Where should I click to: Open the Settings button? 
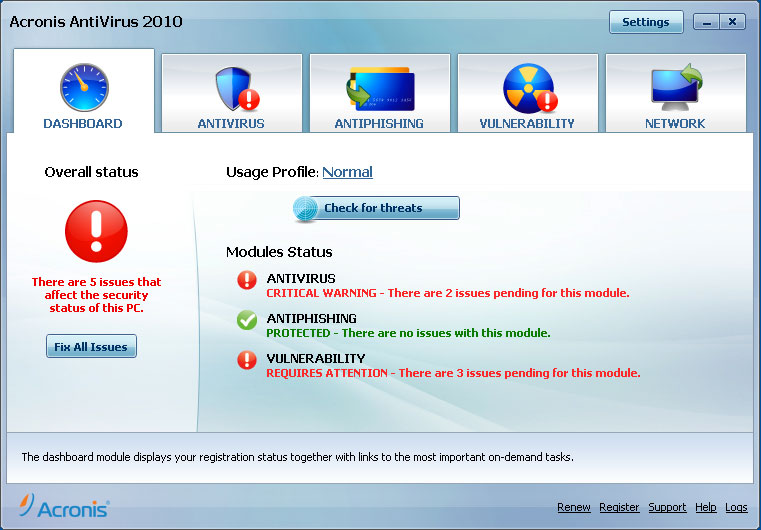(646, 22)
